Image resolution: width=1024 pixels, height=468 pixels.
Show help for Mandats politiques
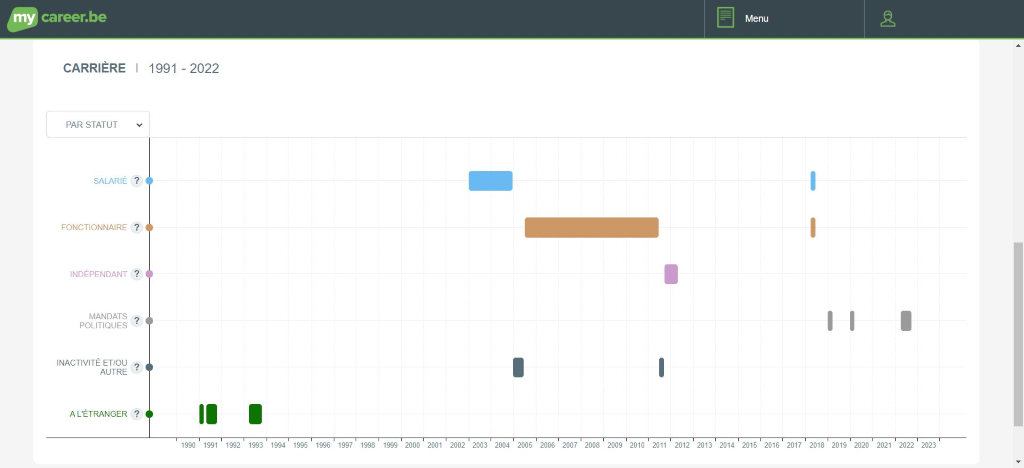(x=137, y=321)
